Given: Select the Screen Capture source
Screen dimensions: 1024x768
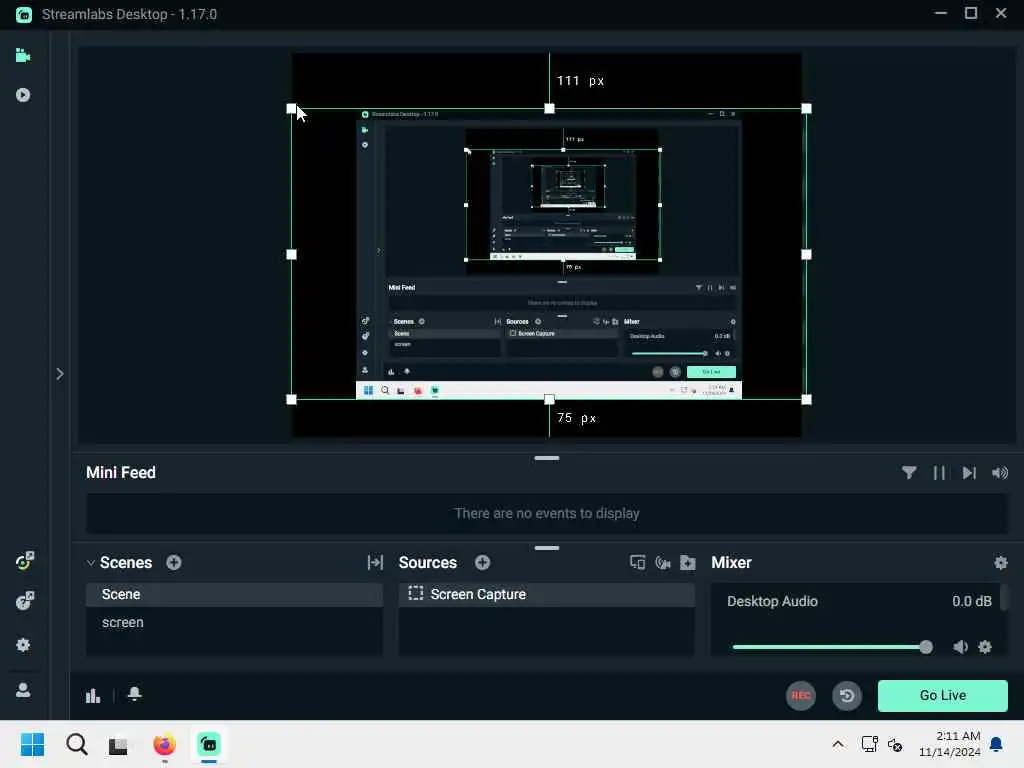Looking at the screenshot, I should (547, 594).
